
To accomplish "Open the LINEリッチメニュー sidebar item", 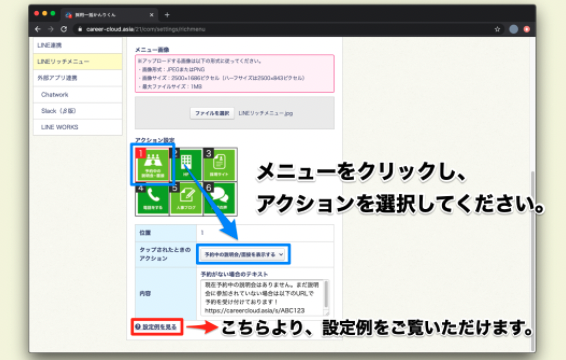I will tap(78, 62).
